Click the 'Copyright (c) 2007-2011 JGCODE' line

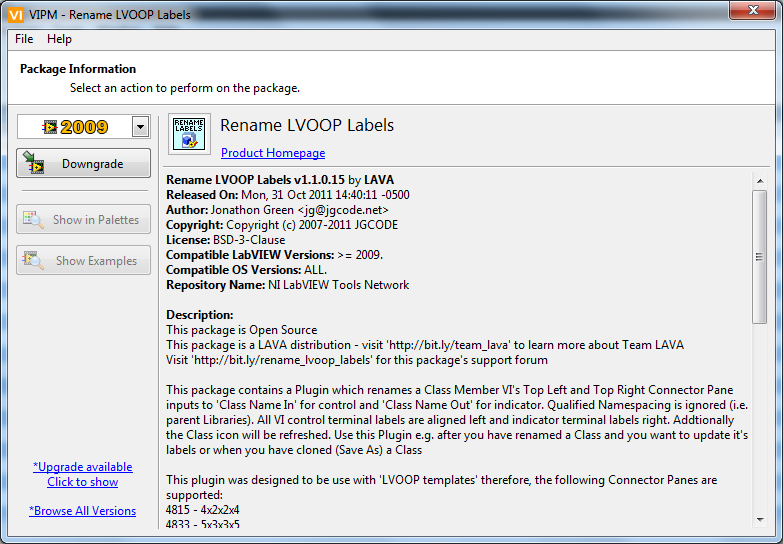(282, 225)
